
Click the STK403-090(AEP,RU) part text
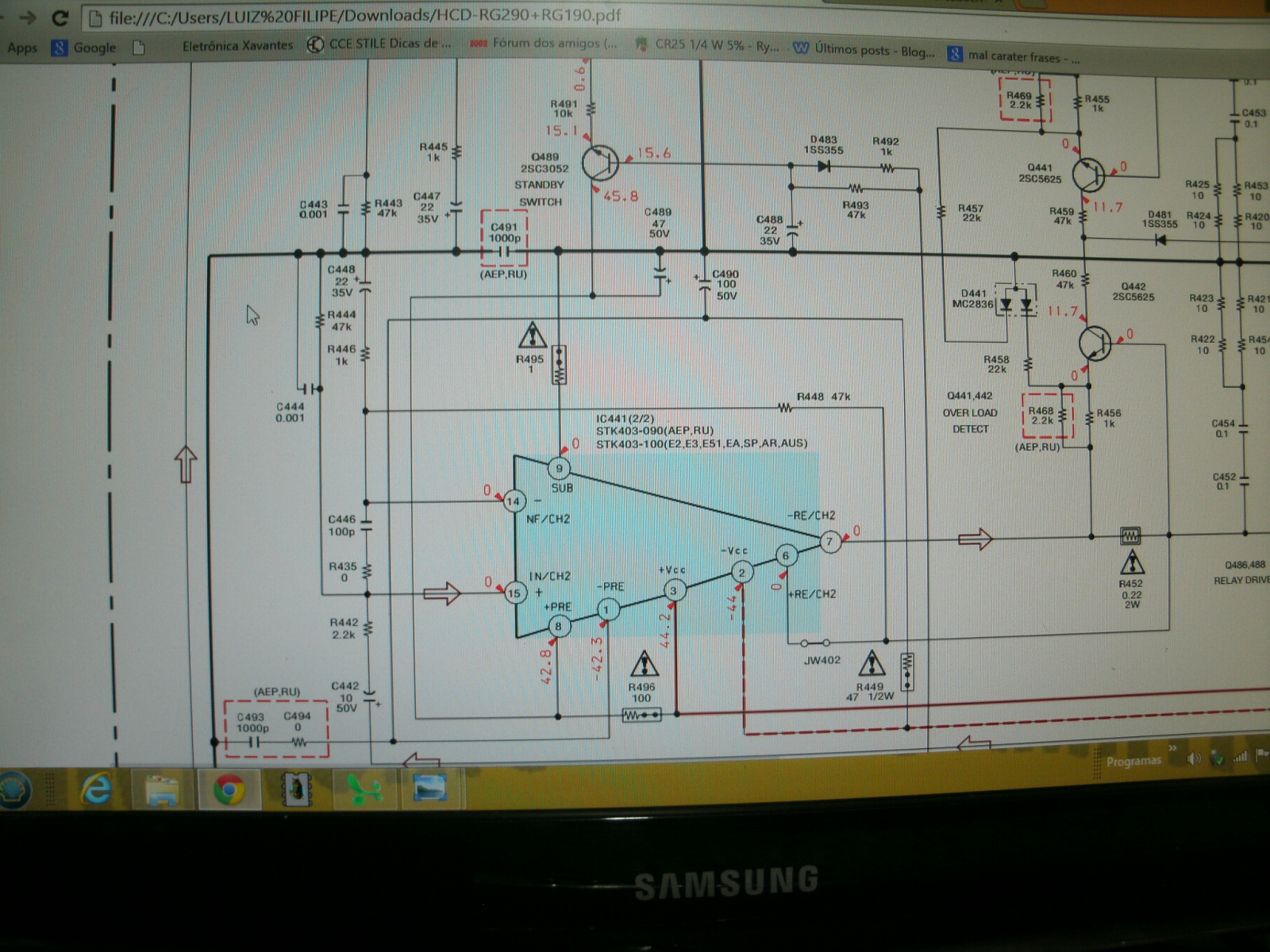pos(655,431)
